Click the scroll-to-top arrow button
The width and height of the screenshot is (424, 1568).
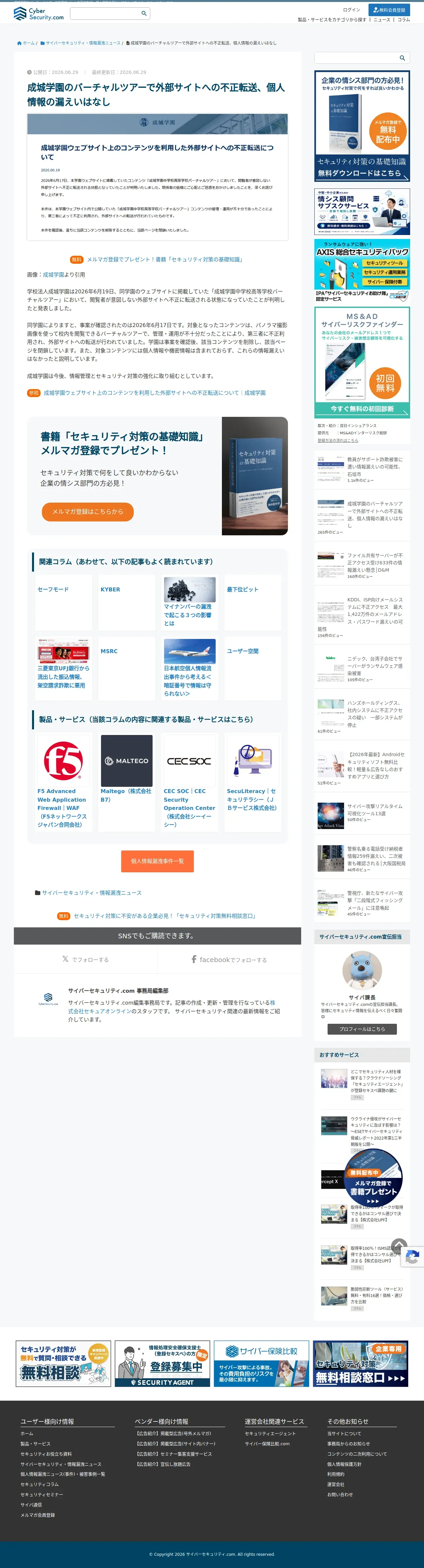click(x=399, y=1246)
